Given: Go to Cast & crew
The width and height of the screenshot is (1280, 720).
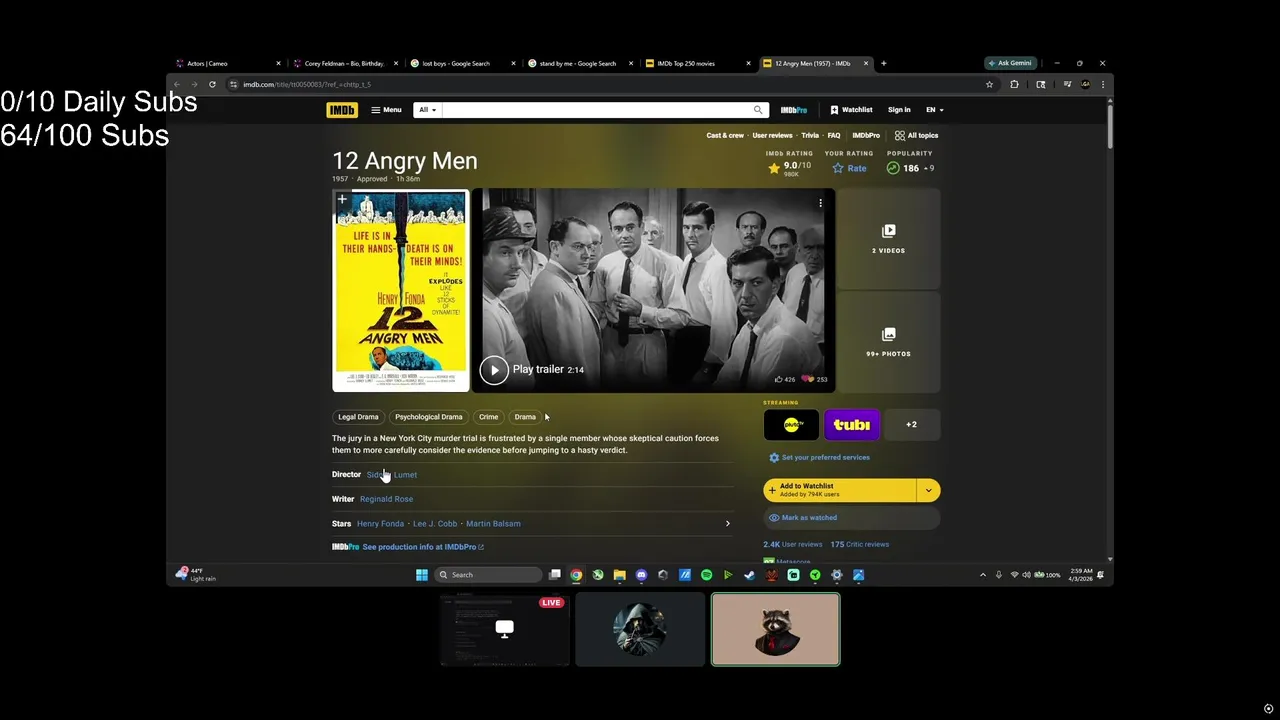Looking at the screenshot, I should [x=725, y=135].
